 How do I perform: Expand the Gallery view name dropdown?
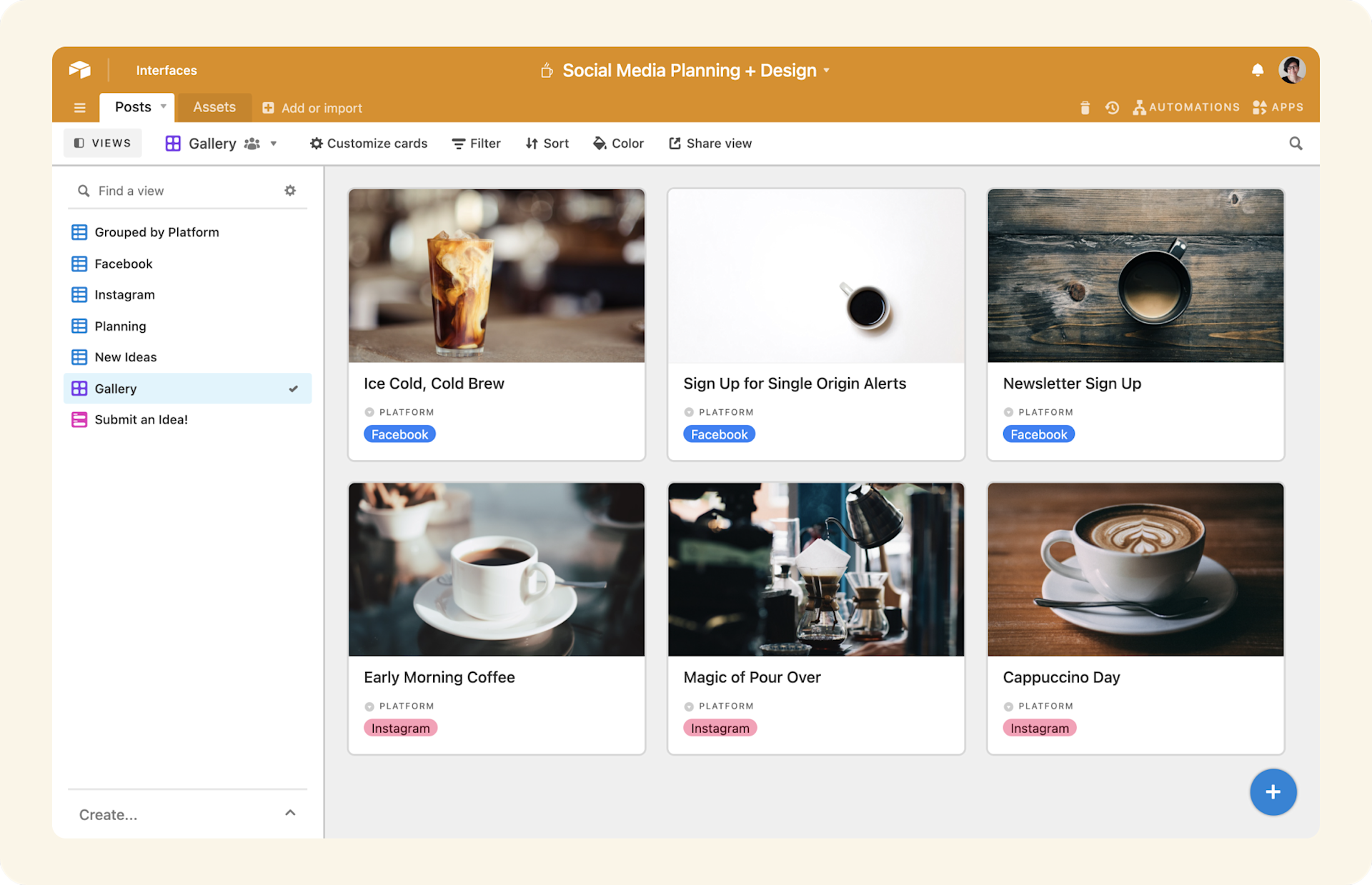pos(274,144)
